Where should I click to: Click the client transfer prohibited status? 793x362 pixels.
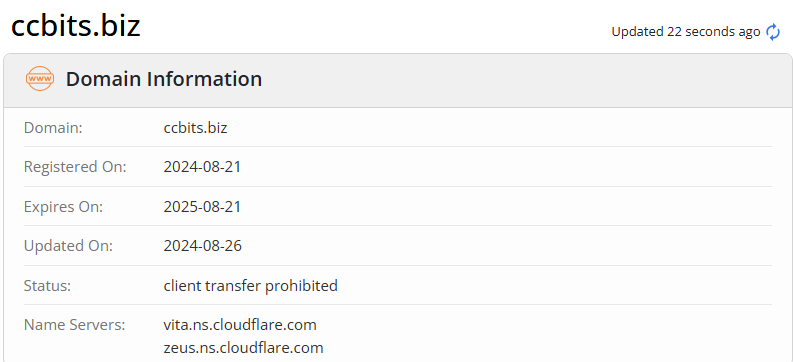250,286
